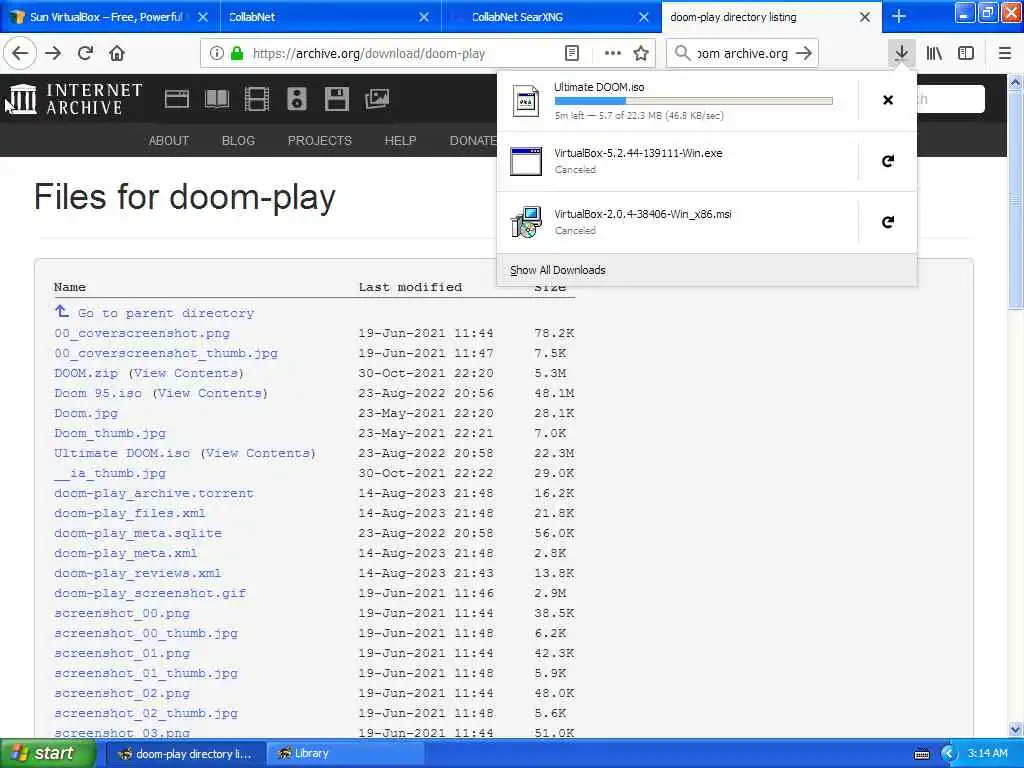Open the Images picture icon
The image size is (1024, 768).
click(377, 99)
